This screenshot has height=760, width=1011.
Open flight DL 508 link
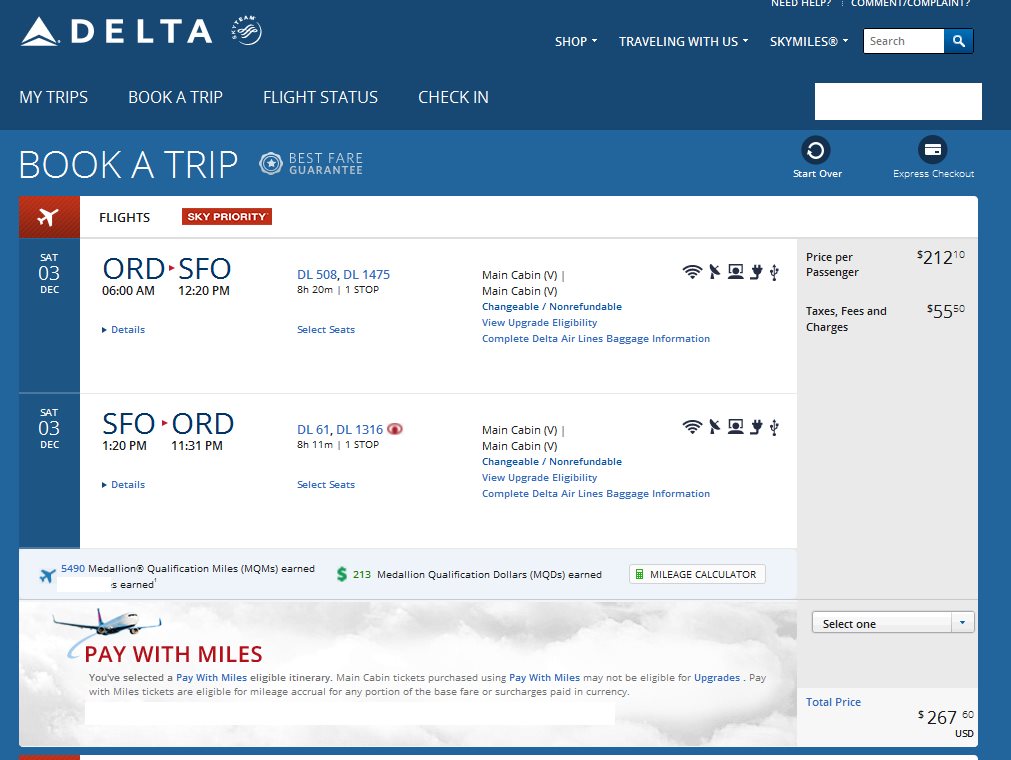pos(316,275)
